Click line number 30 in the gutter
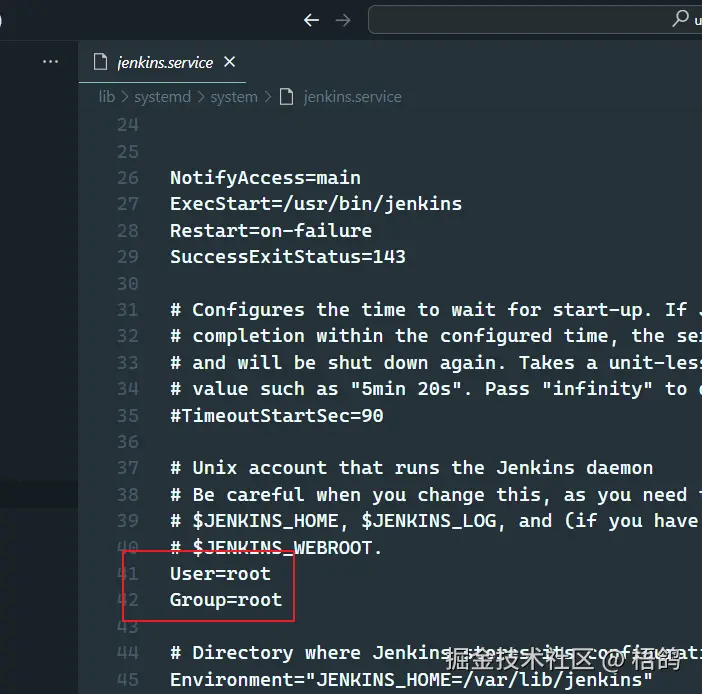Screen dimensions: 702x694 click(x=128, y=283)
